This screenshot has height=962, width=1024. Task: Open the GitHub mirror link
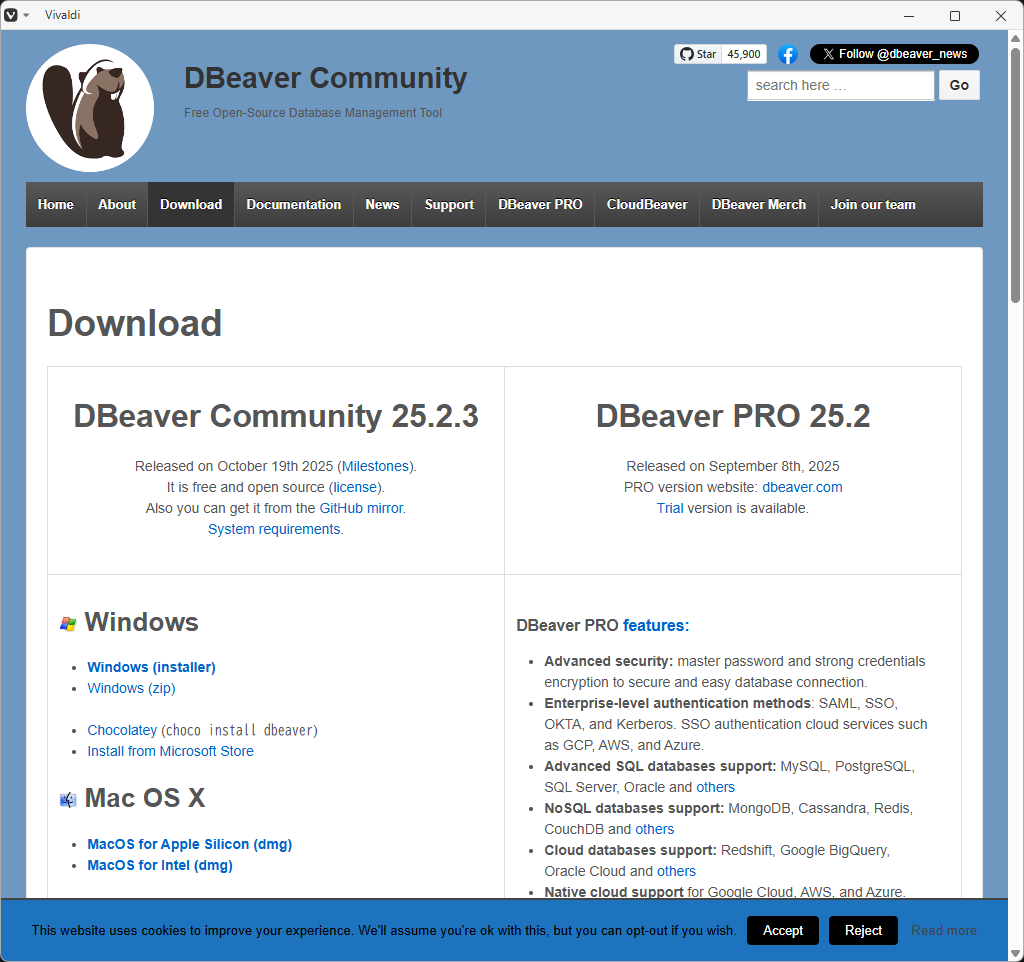(x=361, y=508)
